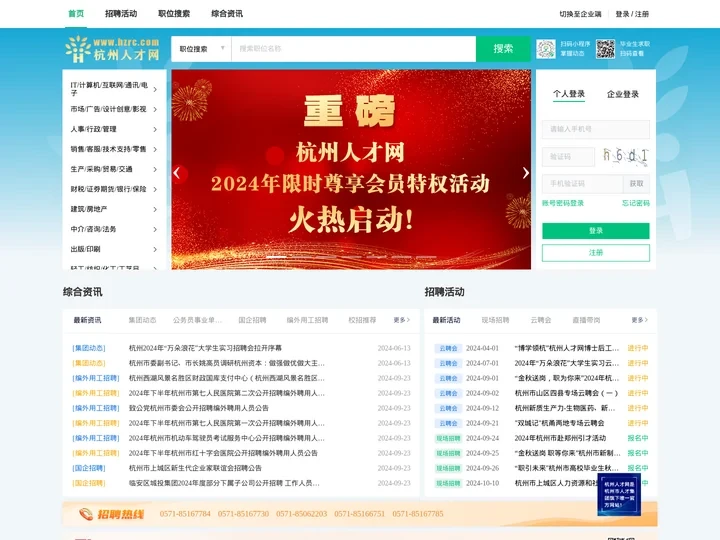Expand IT/计算机/互联网/通讯/电子 category
720x540 pixels.
pyautogui.click(x=113, y=89)
